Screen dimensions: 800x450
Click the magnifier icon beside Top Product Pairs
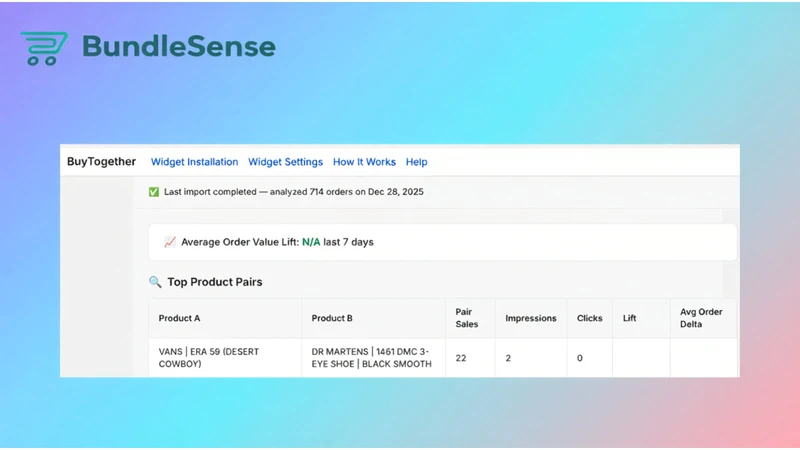(x=155, y=282)
